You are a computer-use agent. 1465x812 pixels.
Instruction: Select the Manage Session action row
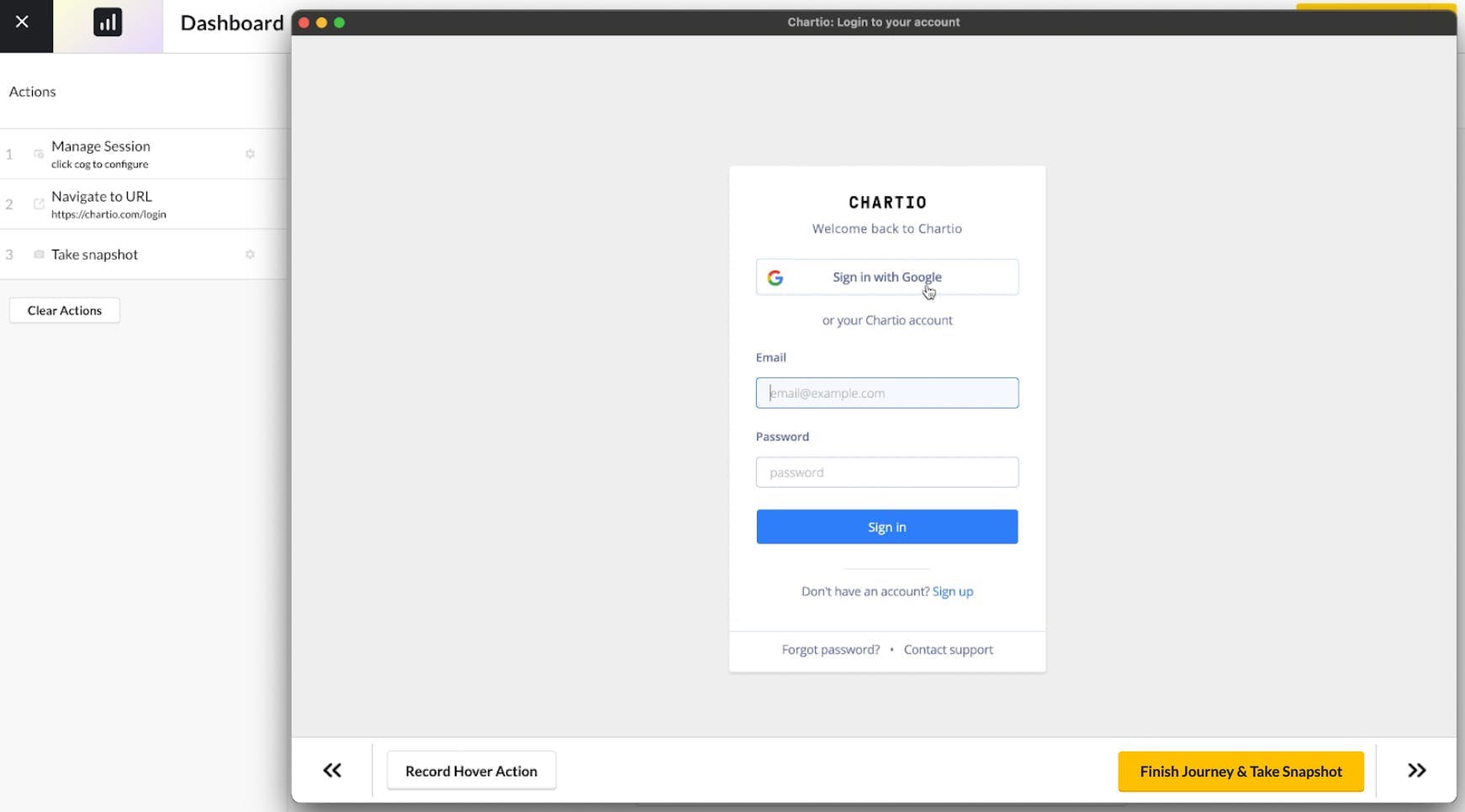click(x=143, y=154)
